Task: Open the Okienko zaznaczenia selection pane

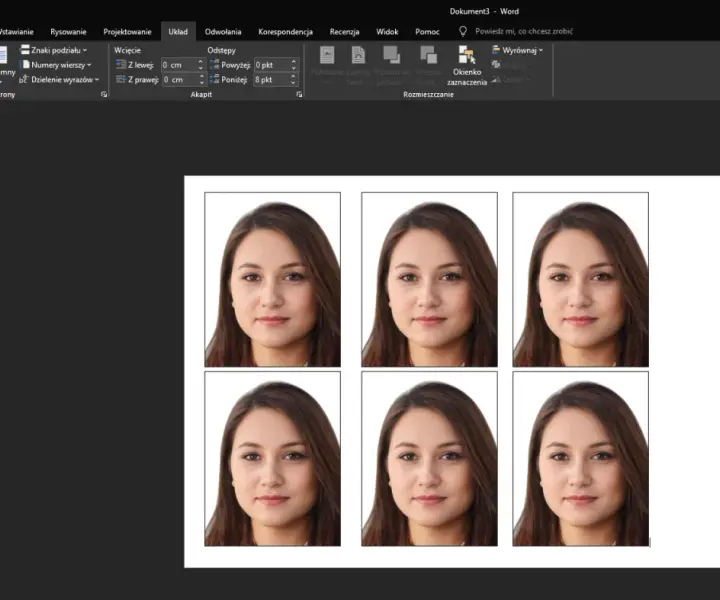Action: (x=467, y=66)
